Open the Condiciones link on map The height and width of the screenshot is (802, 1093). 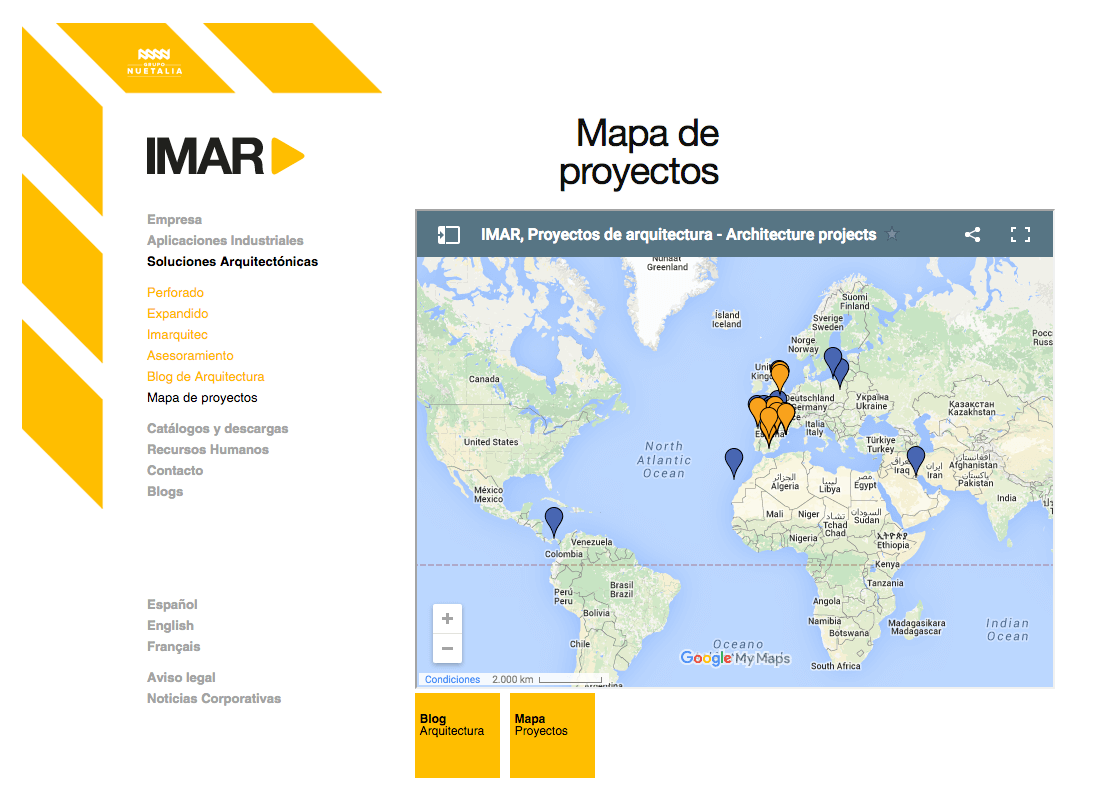pos(452,680)
